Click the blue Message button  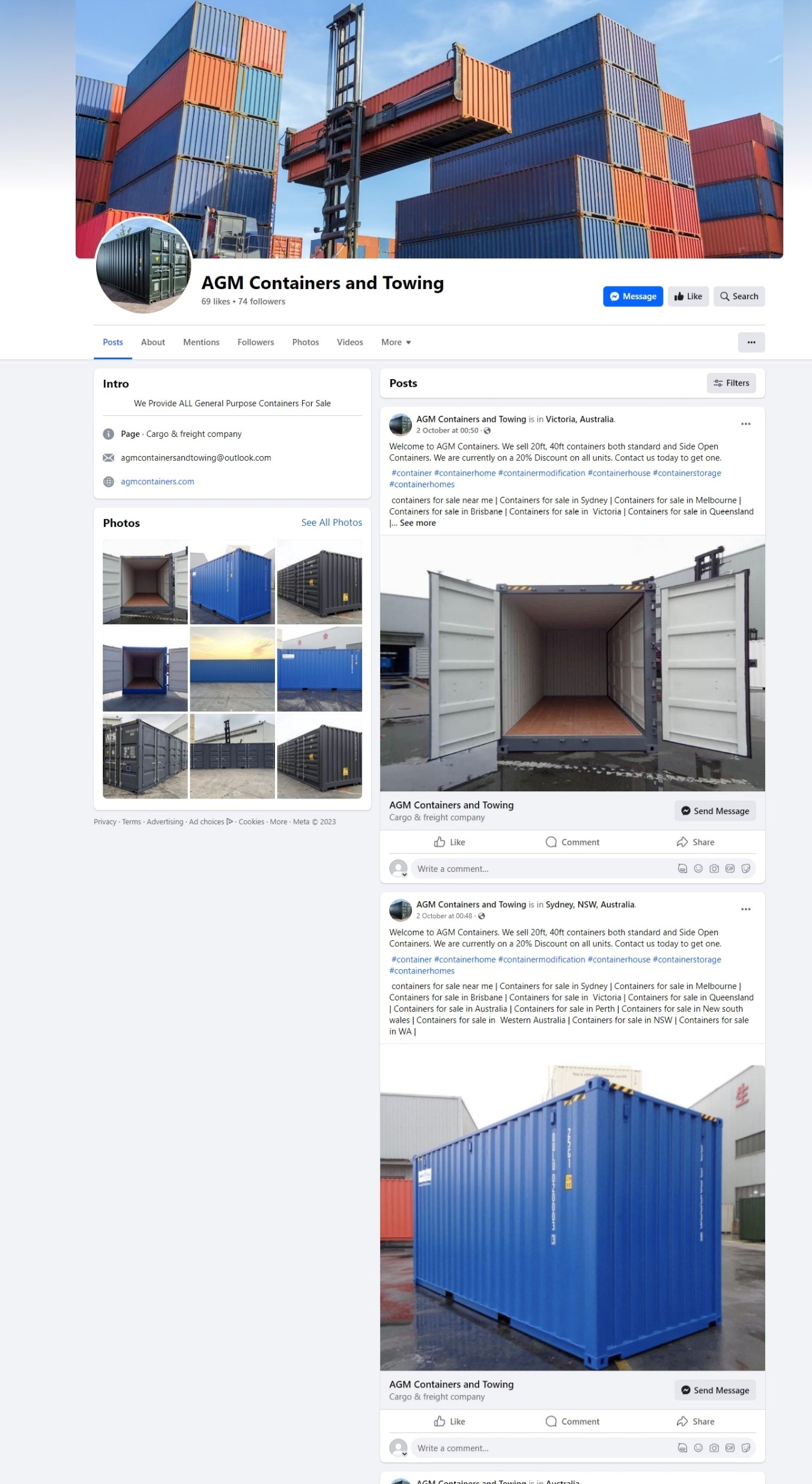[633, 296]
